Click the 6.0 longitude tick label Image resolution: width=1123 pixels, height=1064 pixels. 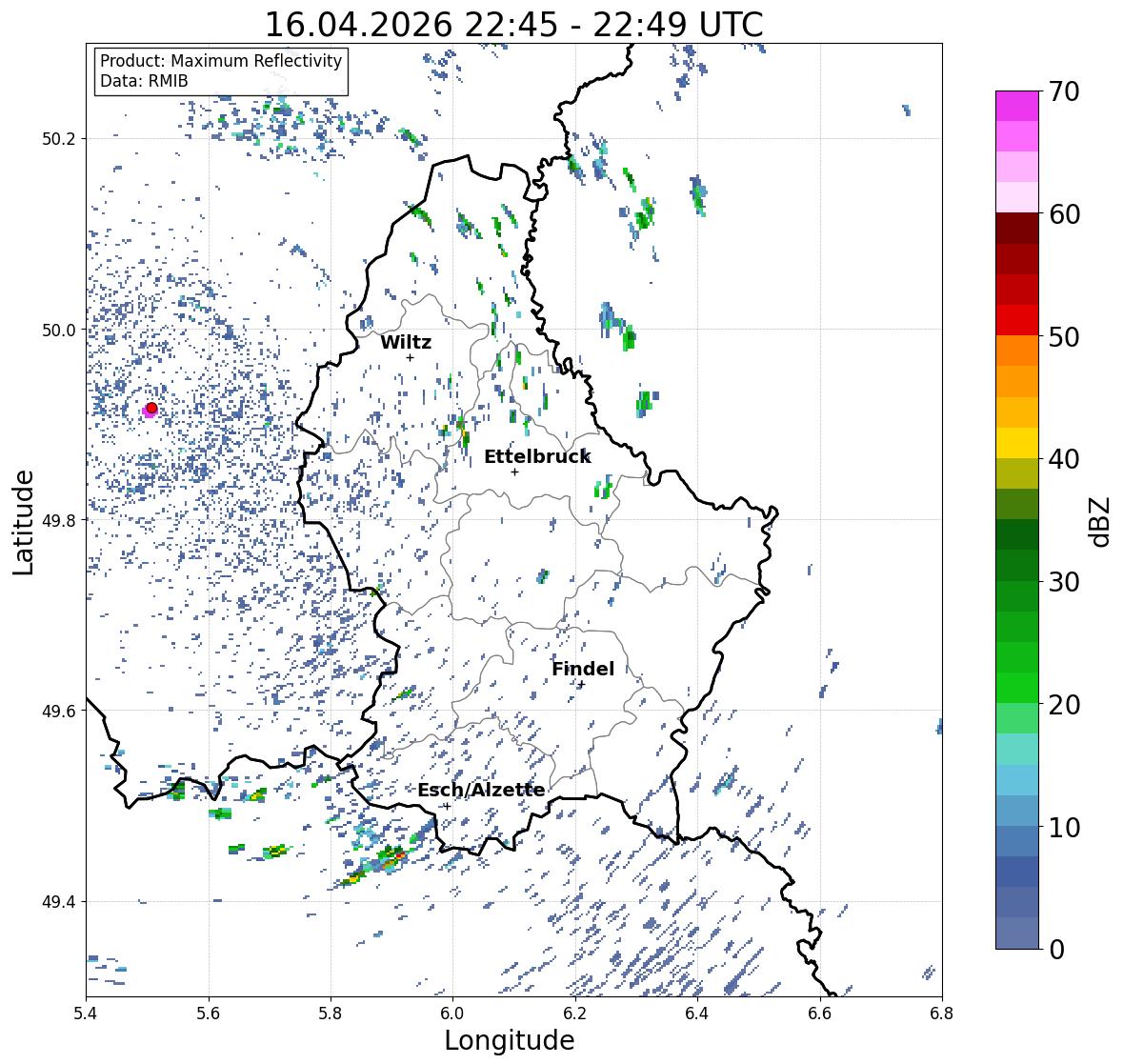(x=452, y=1014)
